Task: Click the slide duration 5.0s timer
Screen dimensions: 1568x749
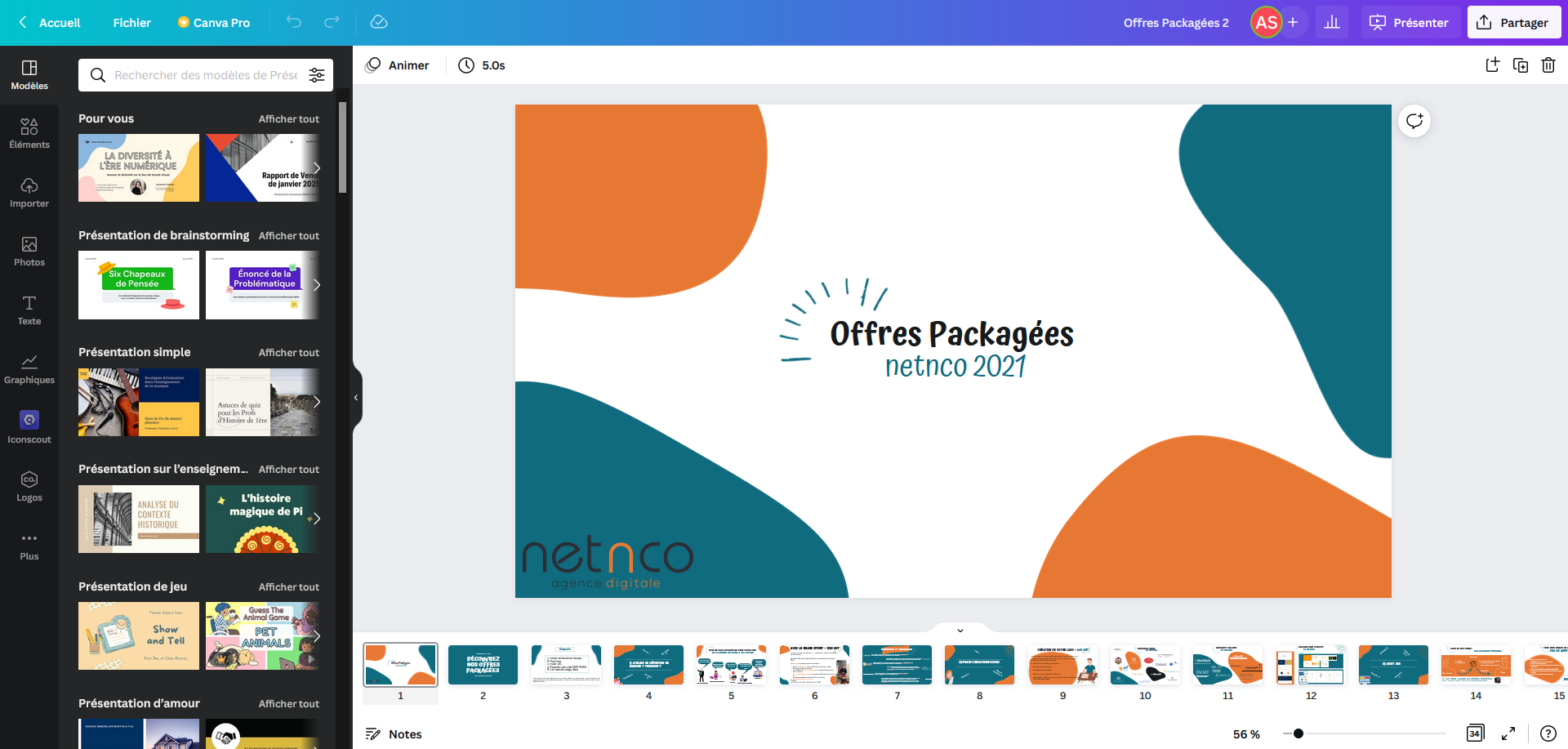Action: pyautogui.click(x=482, y=65)
